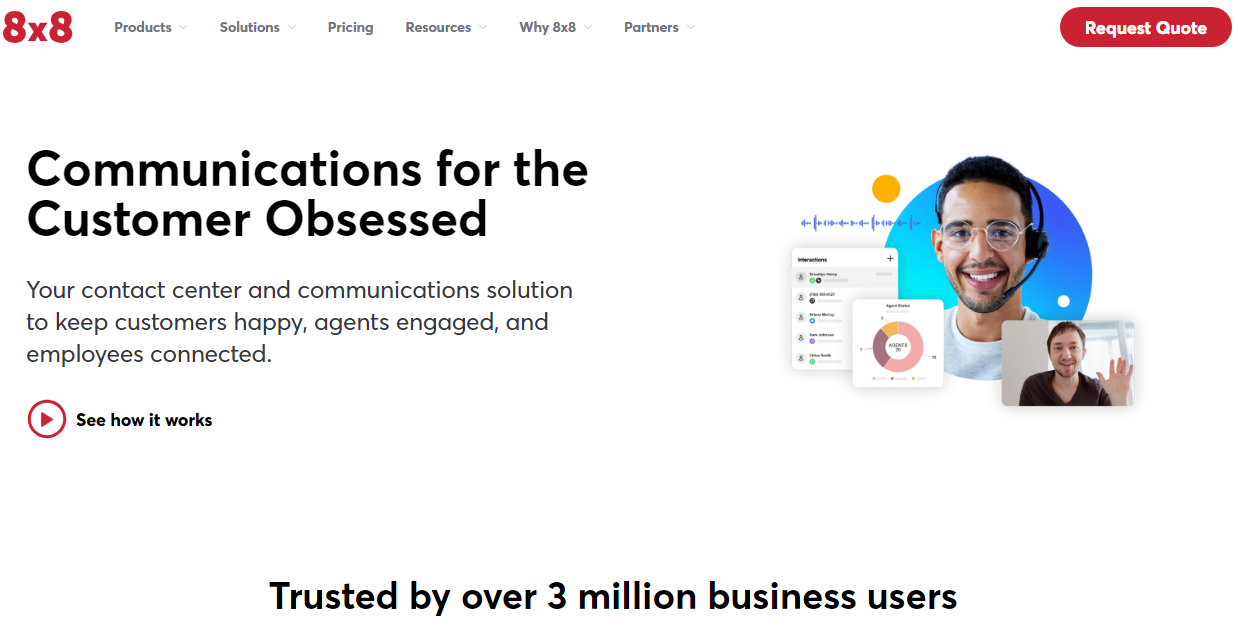Click the plus icon in Interactions panel
Screen dimensions: 1238x632
click(x=890, y=259)
